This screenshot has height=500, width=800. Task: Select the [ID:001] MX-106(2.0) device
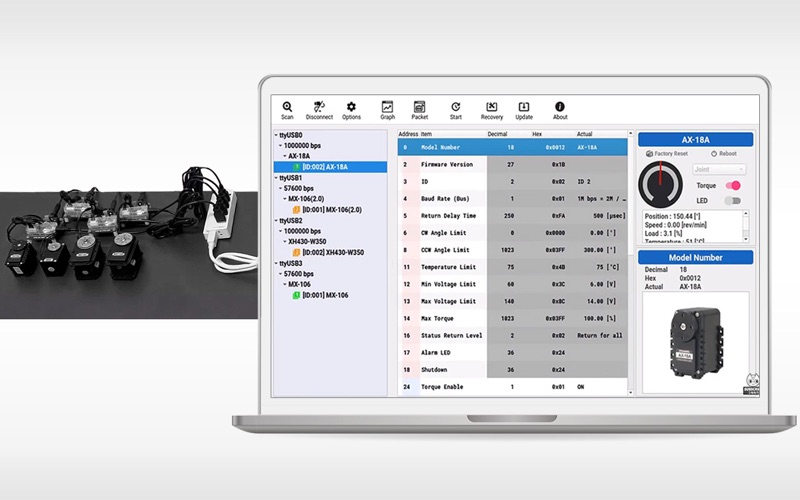click(x=332, y=210)
